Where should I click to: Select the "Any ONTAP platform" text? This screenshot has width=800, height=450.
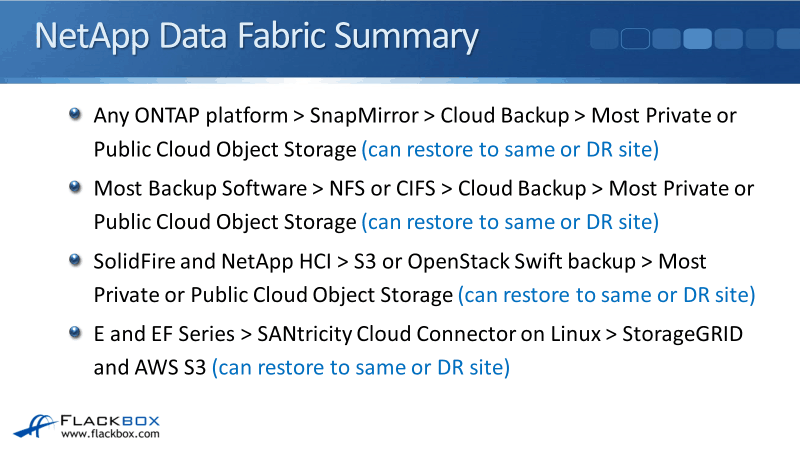187,116
